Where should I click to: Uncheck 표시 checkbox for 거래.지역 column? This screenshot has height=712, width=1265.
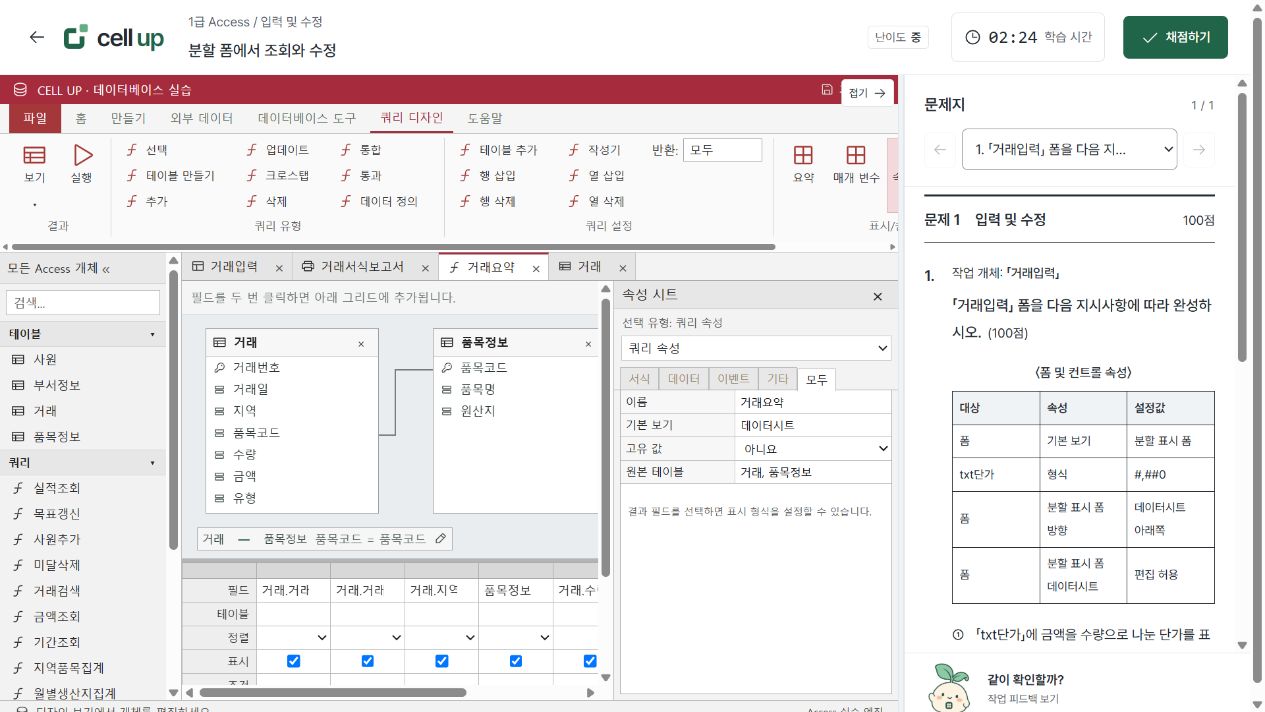point(441,661)
